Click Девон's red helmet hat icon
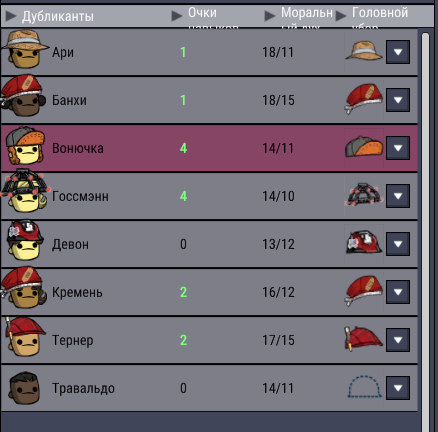Viewport: 438px width, 432px height. (x=364, y=243)
